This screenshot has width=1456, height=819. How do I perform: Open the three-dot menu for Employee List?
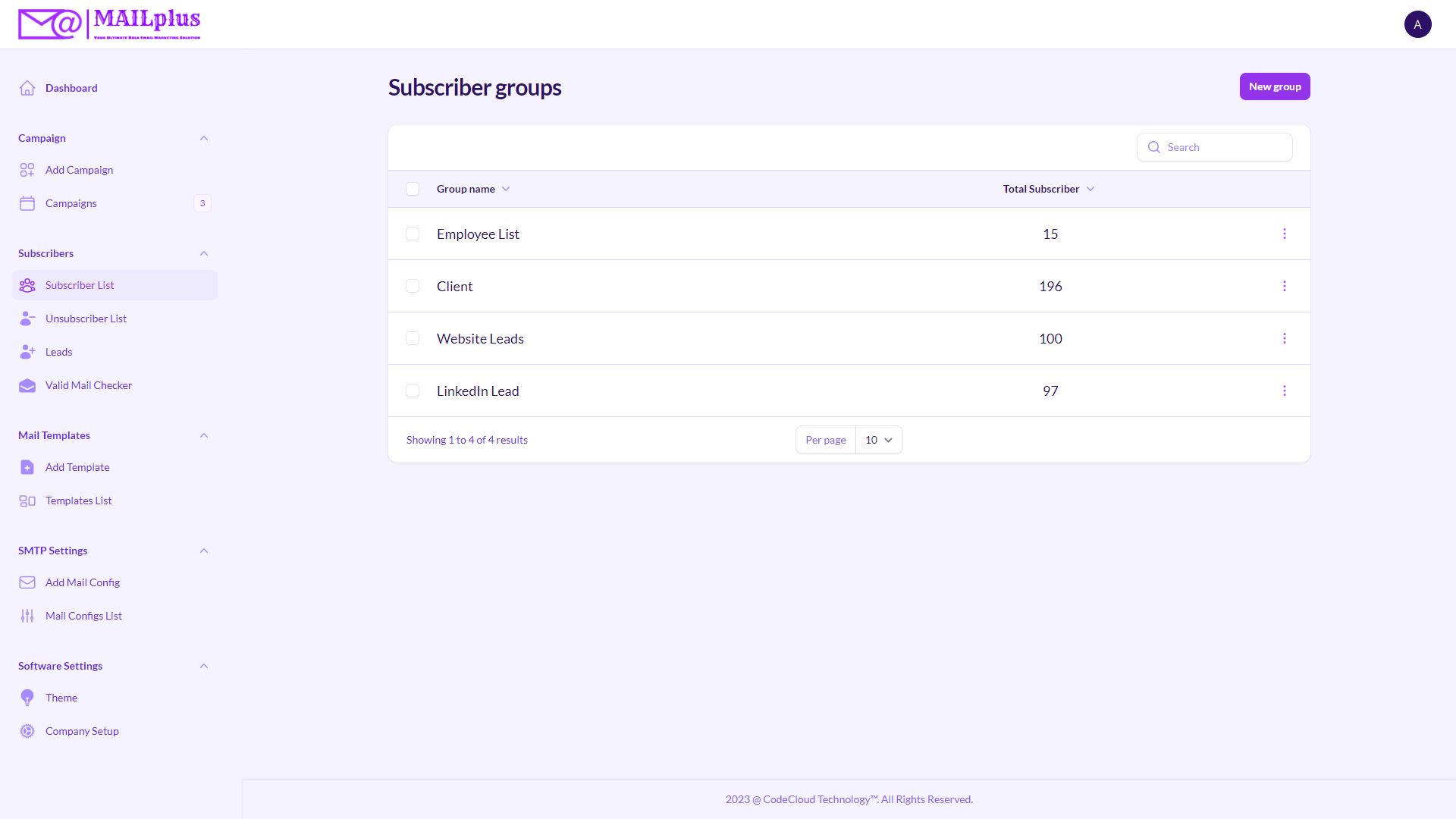pyautogui.click(x=1285, y=234)
